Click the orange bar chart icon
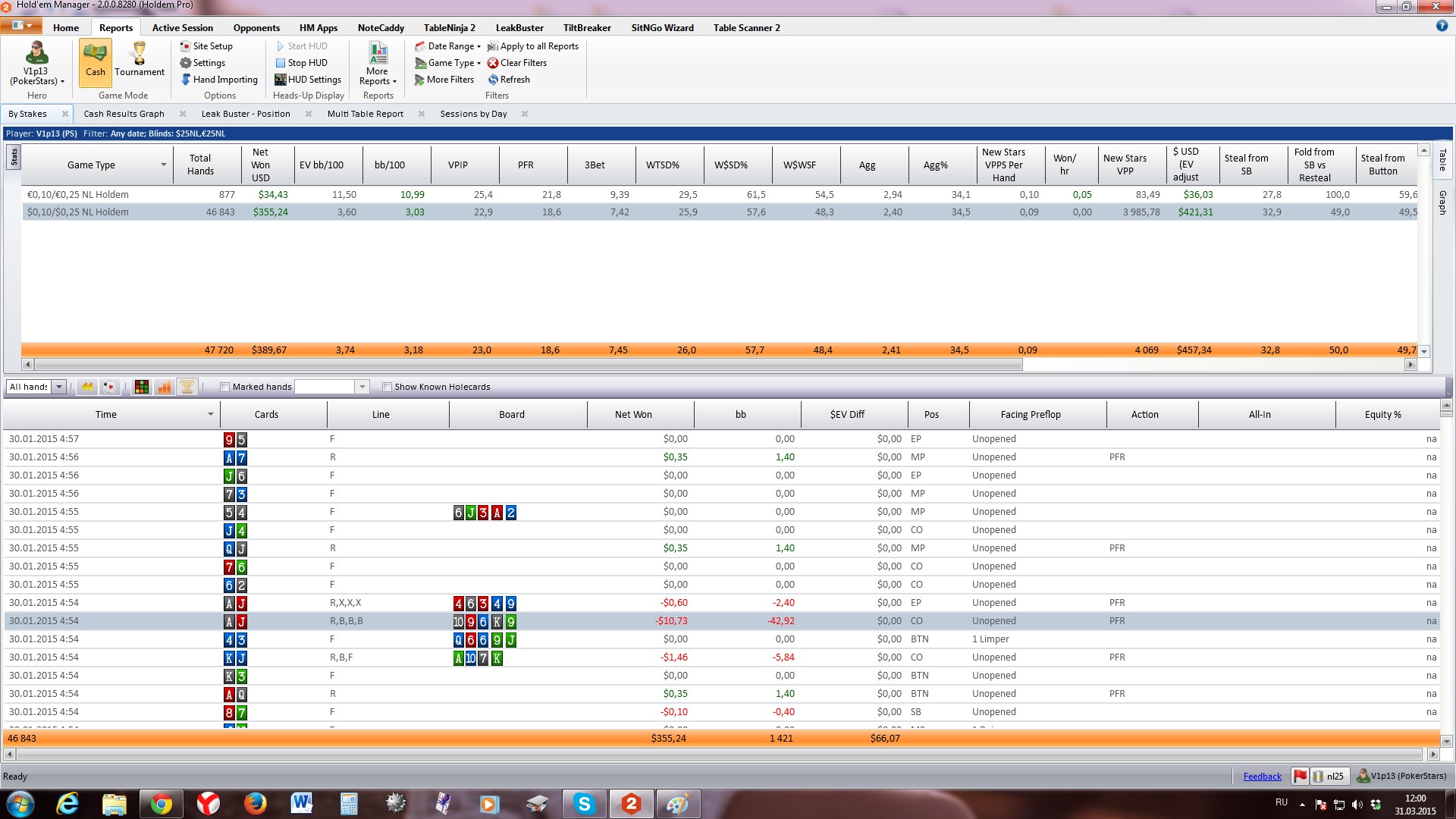Image resolution: width=1456 pixels, height=819 pixels. click(164, 387)
